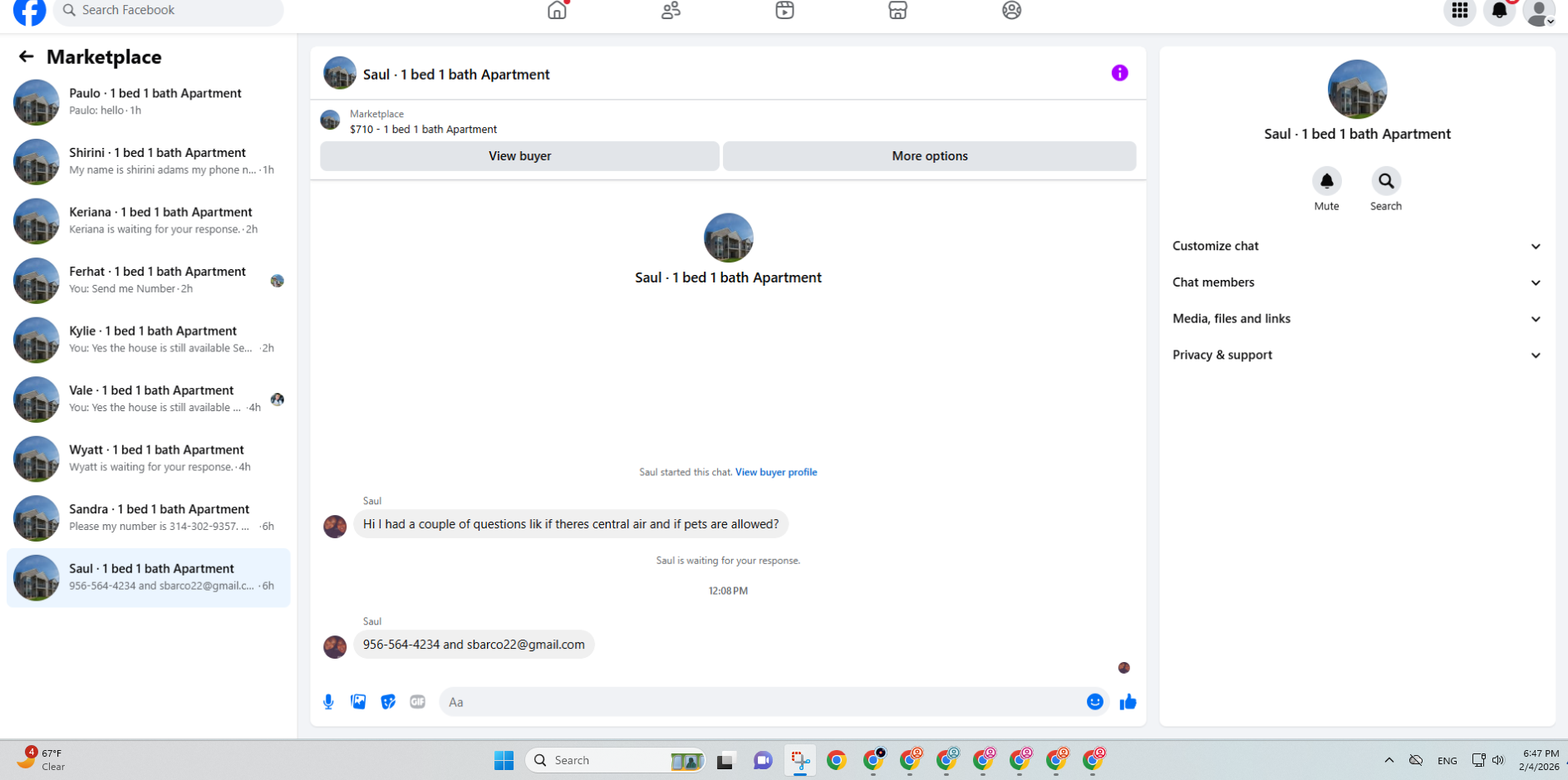This screenshot has width=1568, height=780.
Task: Open the weather widget showing 67°F
Action: tap(42, 759)
